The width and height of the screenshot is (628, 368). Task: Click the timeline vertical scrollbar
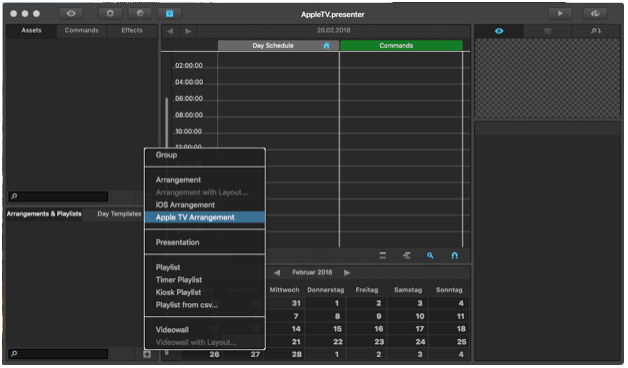pyautogui.click(x=167, y=122)
